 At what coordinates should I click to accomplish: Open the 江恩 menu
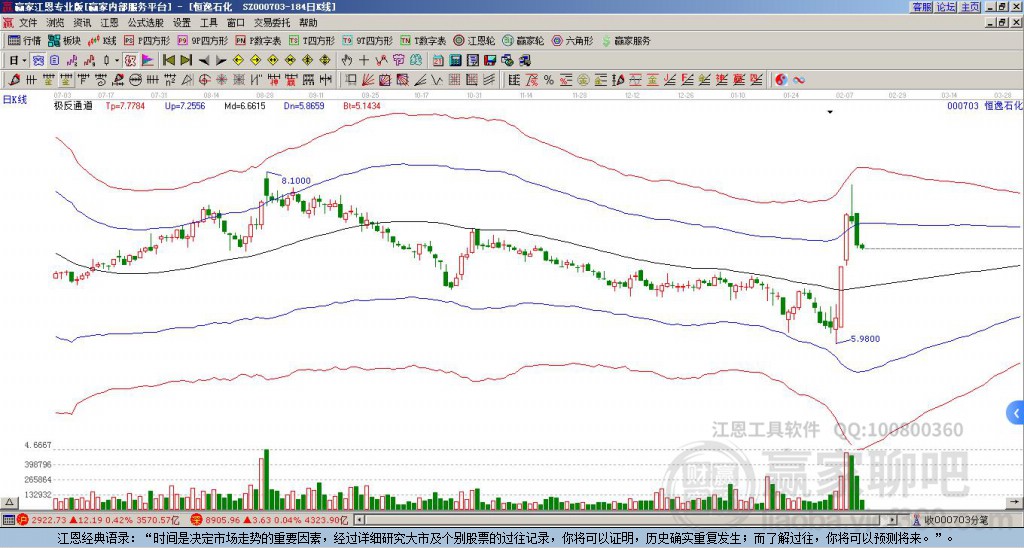(x=109, y=23)
